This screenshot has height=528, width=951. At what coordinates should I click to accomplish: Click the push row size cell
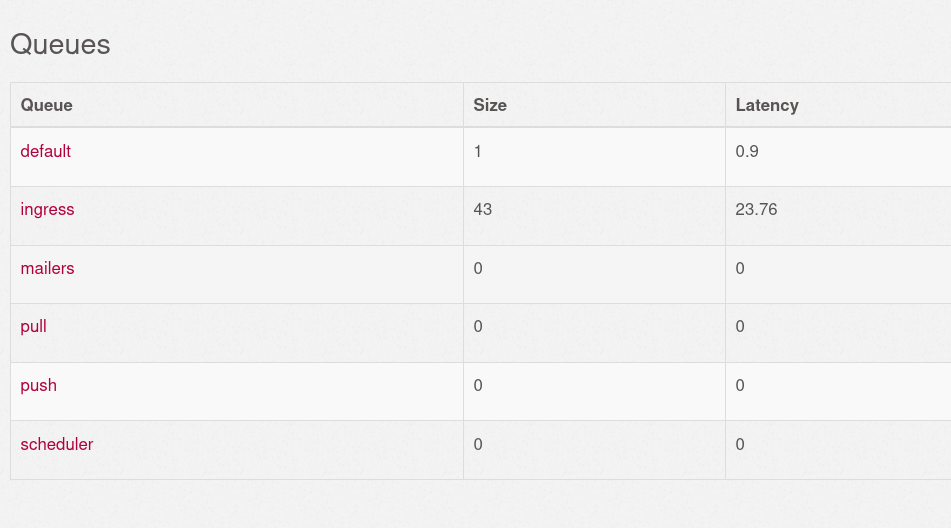click(594, 392)
